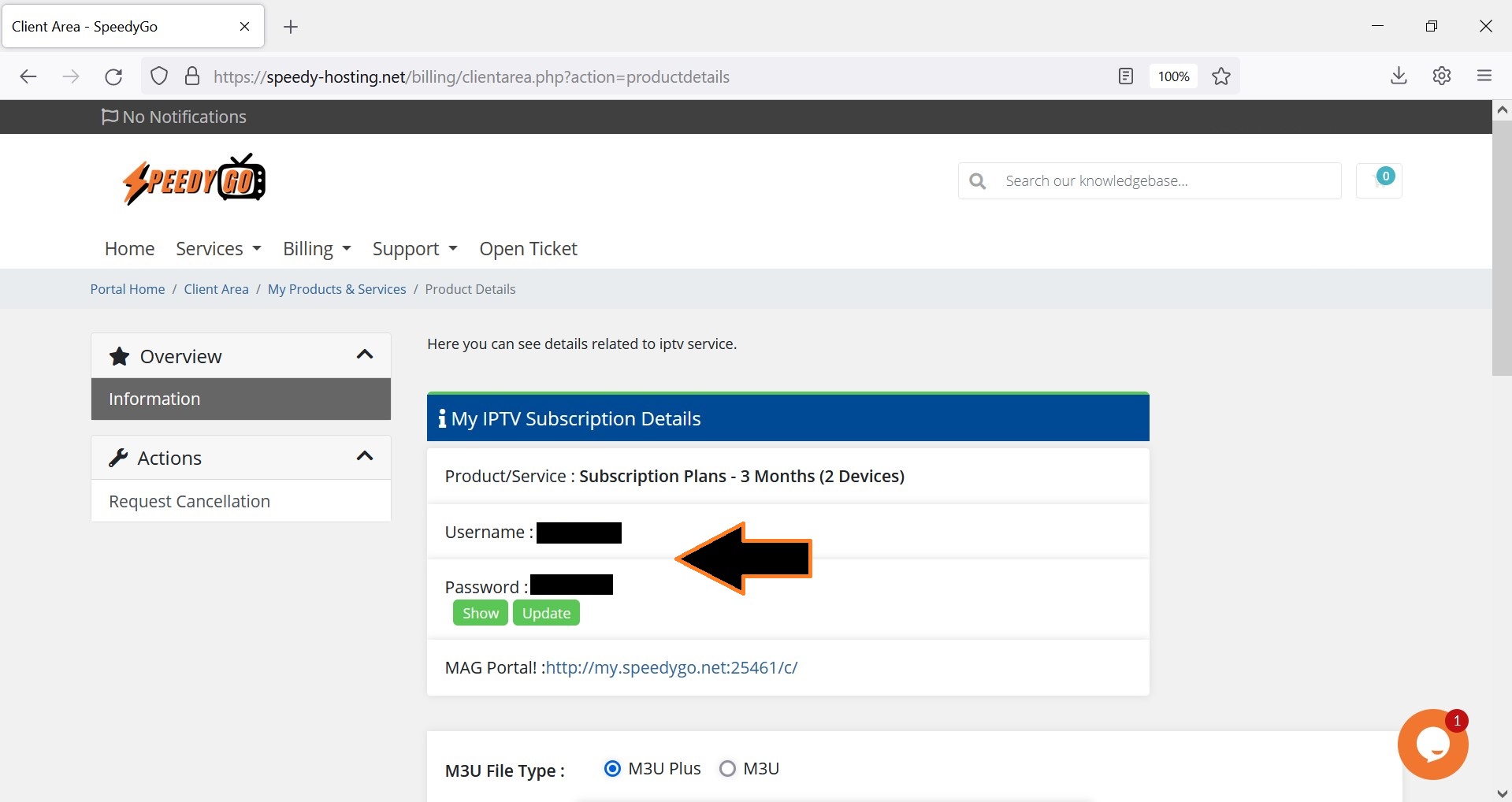Open browser downloads icon
The image size is (1512, 802).
click(x=1399, y=76)
